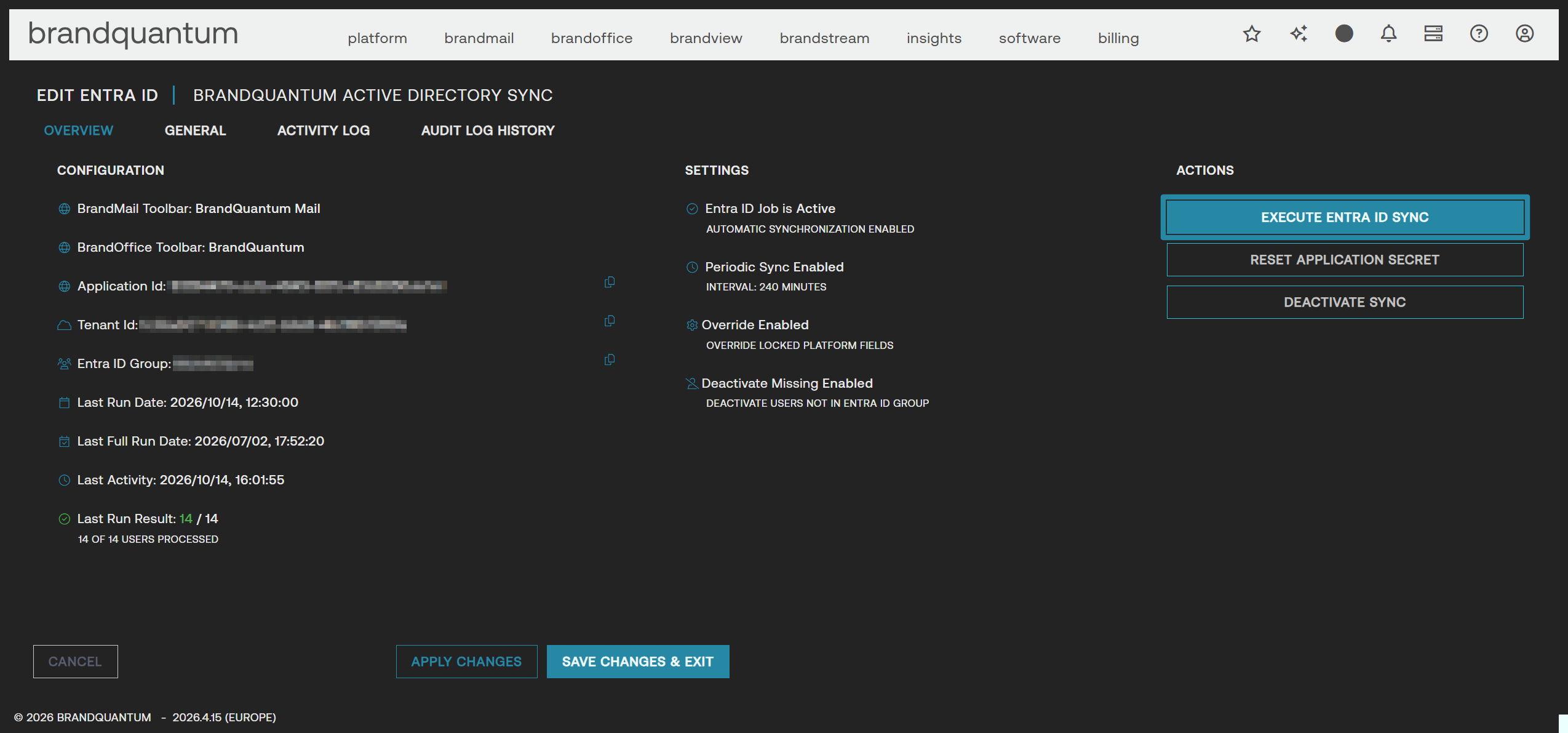The width and height of the screenshot is (1568, 733).
Task: Open the user account profile icon
Action: click(x=1524, y=34)
